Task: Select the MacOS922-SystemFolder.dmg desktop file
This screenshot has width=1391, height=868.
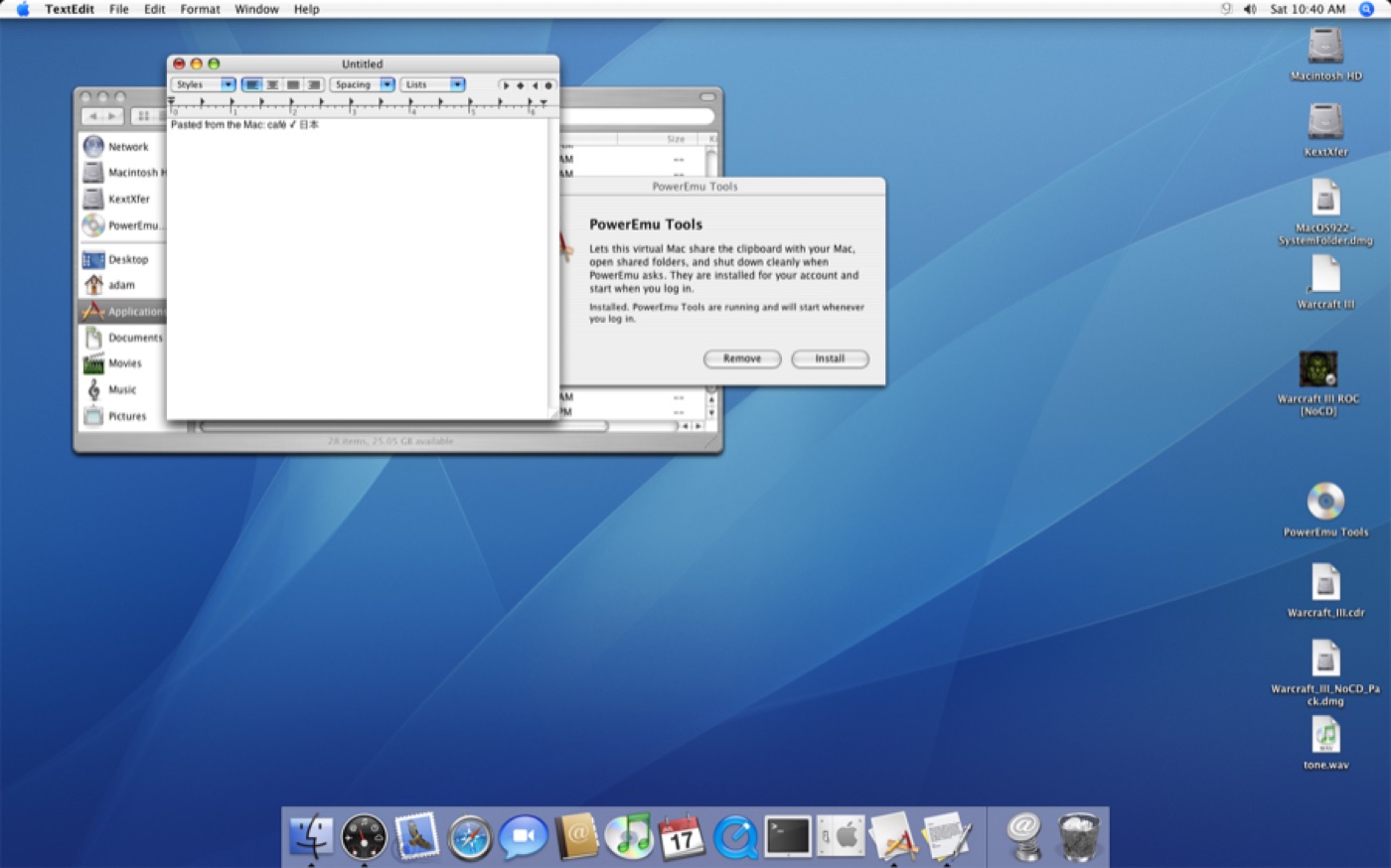Action: click(x=1325, y=213)
